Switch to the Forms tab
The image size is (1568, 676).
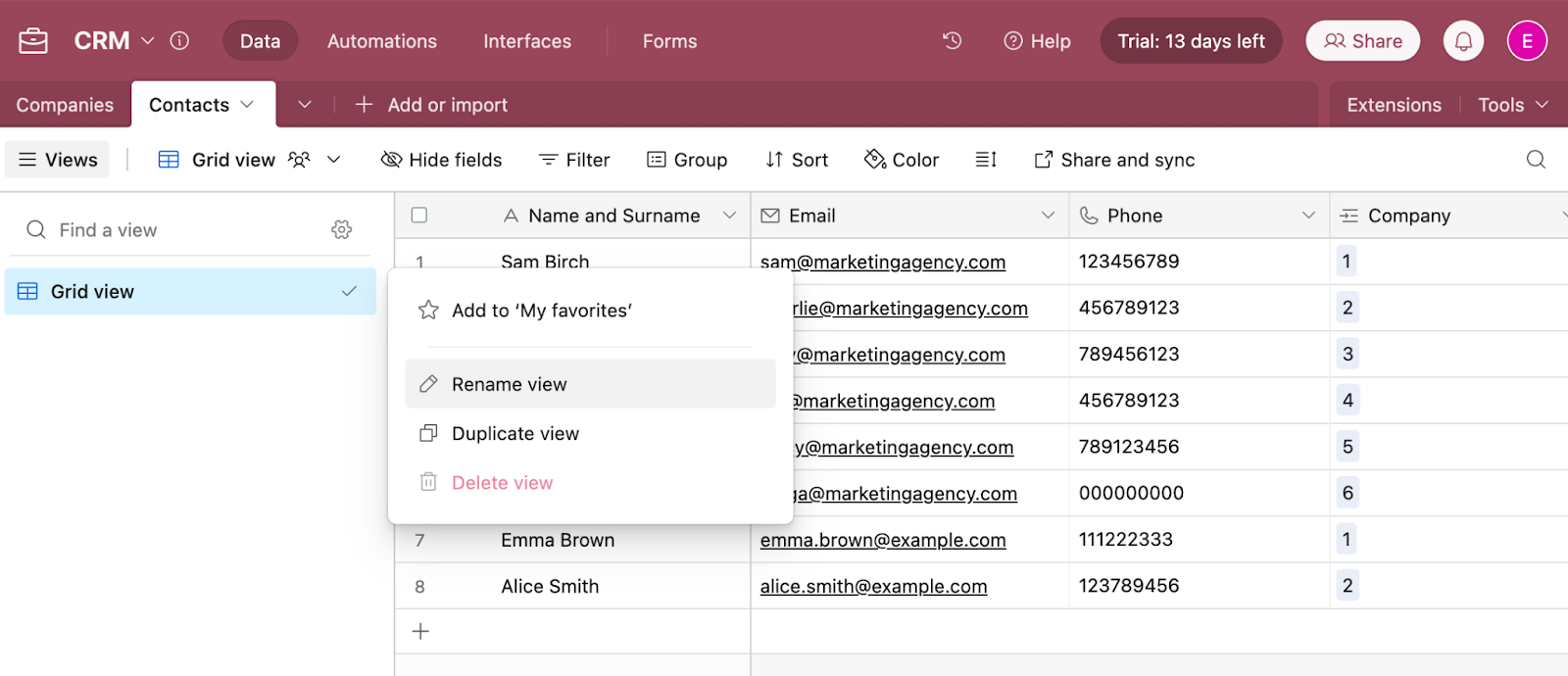pyautogui.click(x=670, y=41)
